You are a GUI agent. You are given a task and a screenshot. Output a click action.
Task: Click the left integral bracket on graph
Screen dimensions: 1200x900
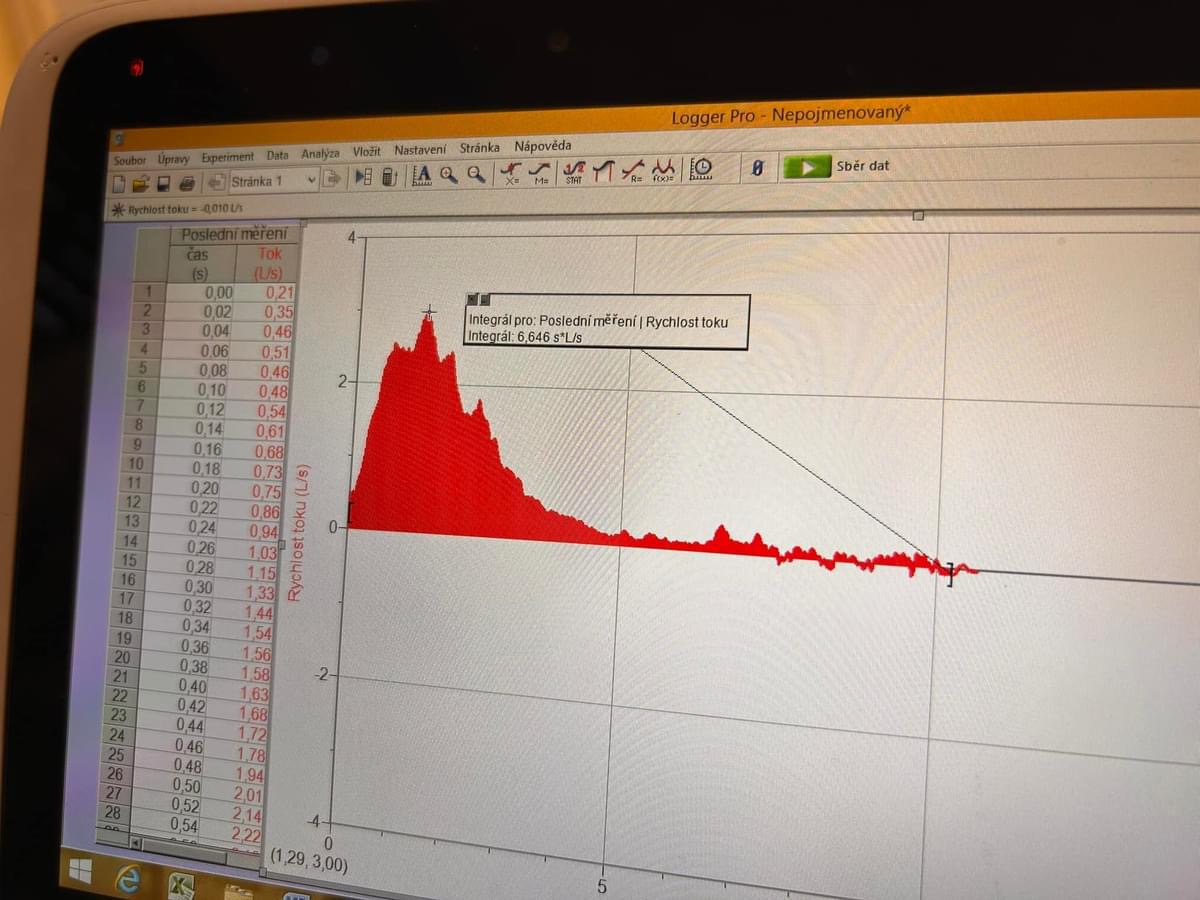pyautogui.click(x=349, y=513)
